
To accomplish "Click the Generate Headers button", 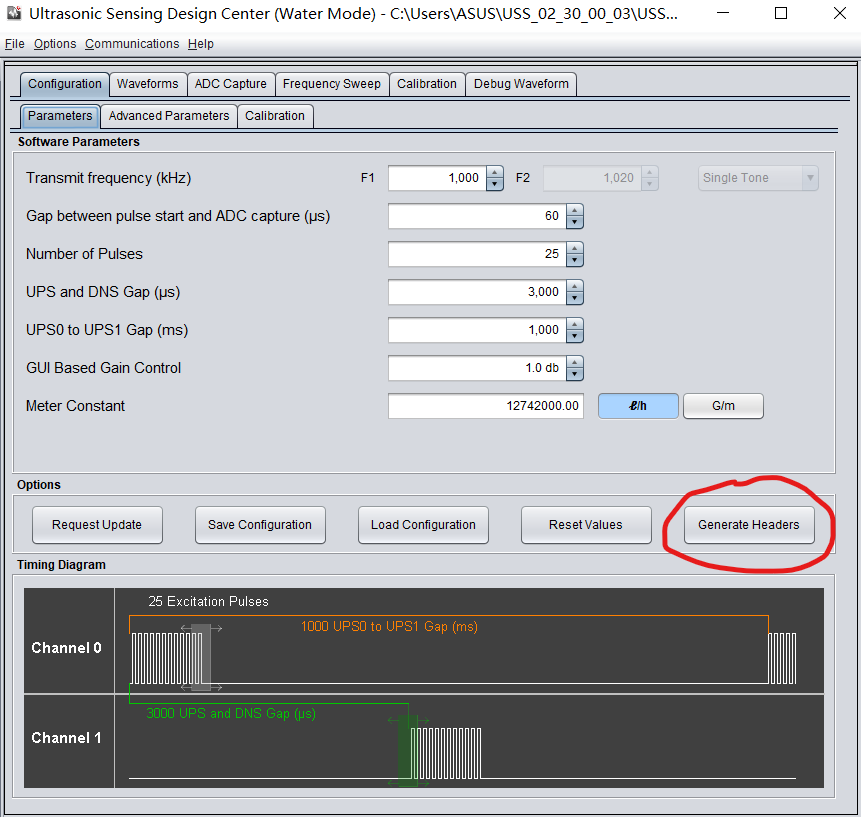I will (748, 524).
